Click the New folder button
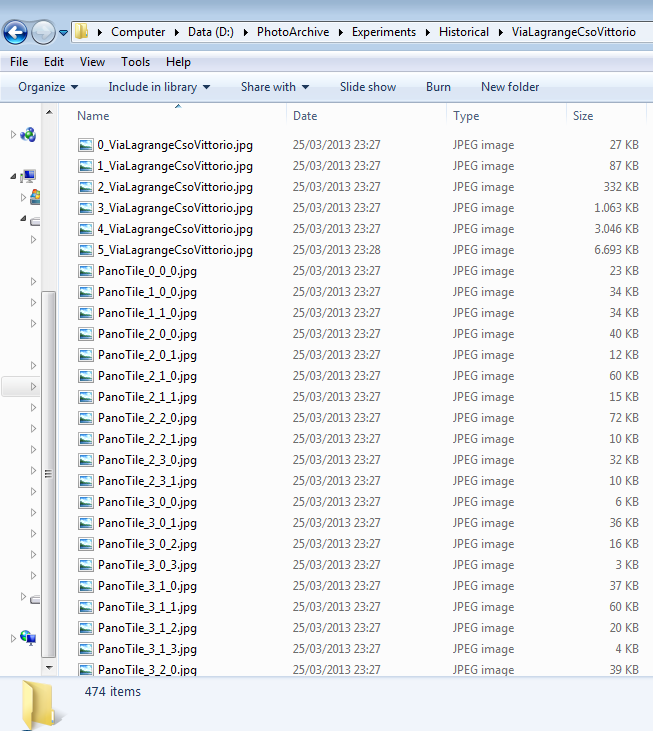 [509, 87]
